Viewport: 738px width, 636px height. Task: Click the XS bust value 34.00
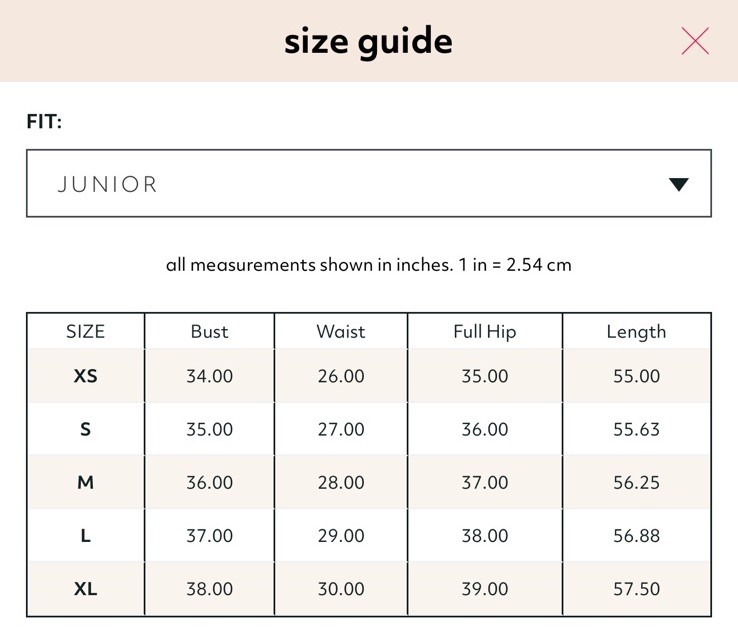pos(209,376)
